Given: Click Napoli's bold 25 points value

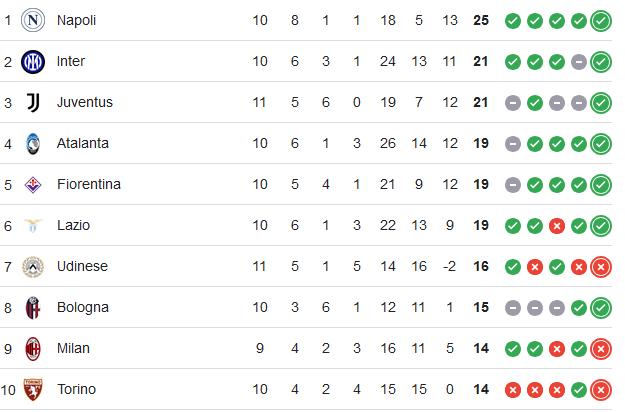Looking at the screenshot, I should (x=481, y=20).
